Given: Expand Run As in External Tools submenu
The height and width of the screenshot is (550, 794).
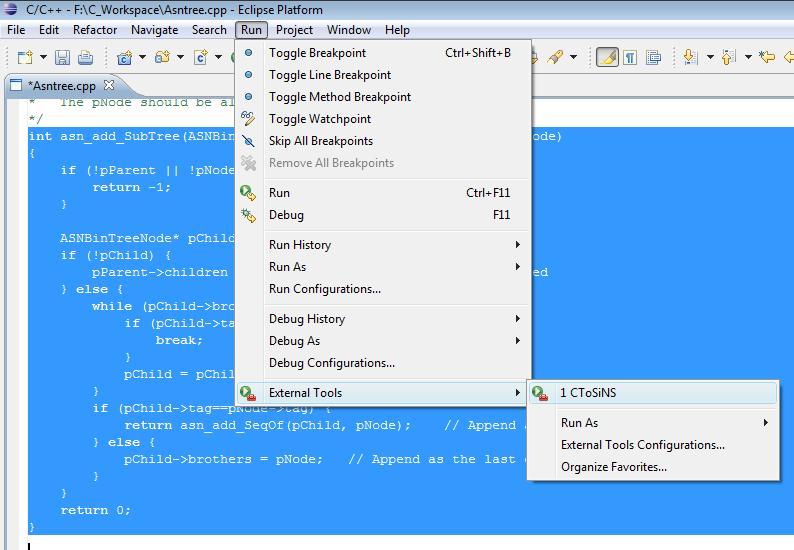Looking at the screenshot, I should [x=653, y=423].
